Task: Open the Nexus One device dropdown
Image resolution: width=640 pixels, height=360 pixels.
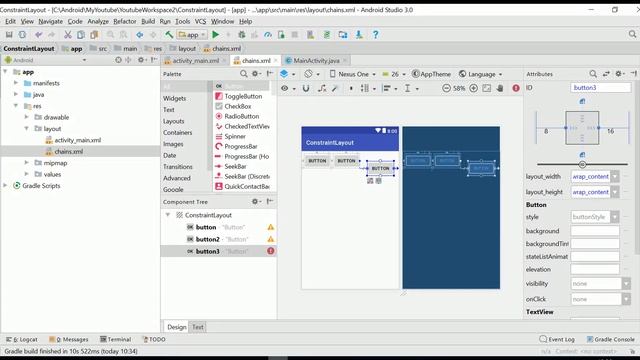Action: tap(352, 74)
